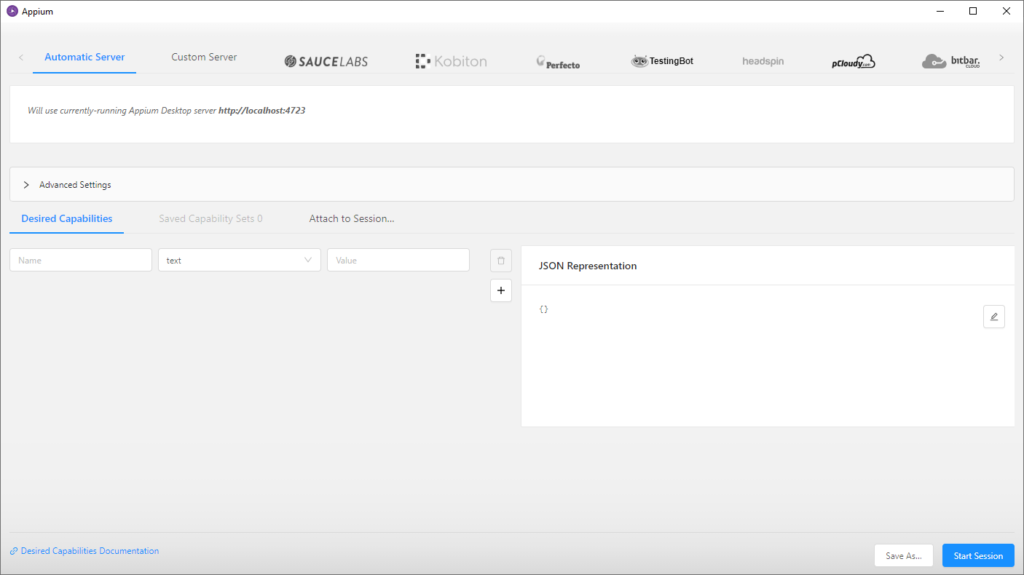Edit raw JSON with the pencil icon
This screenshot has width=1024, height=575.
point(994,317)
